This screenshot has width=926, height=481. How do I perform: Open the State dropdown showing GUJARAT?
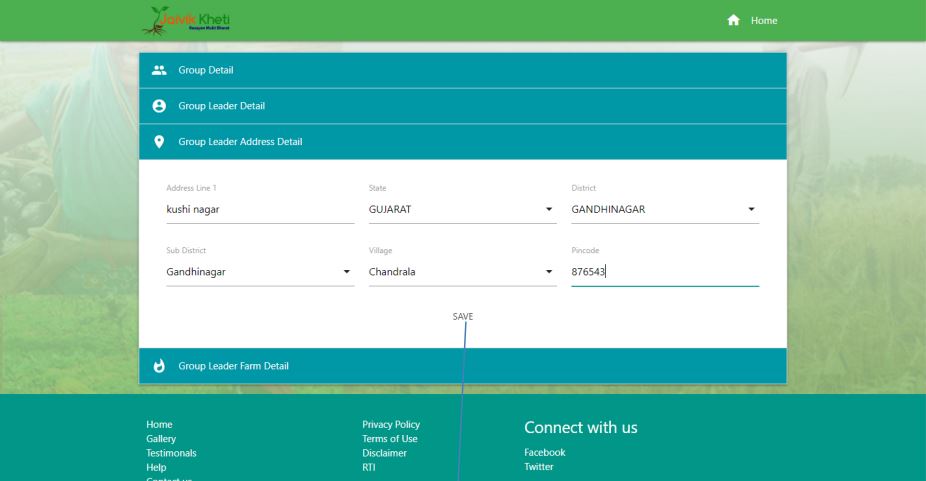(x=462, y=210)
